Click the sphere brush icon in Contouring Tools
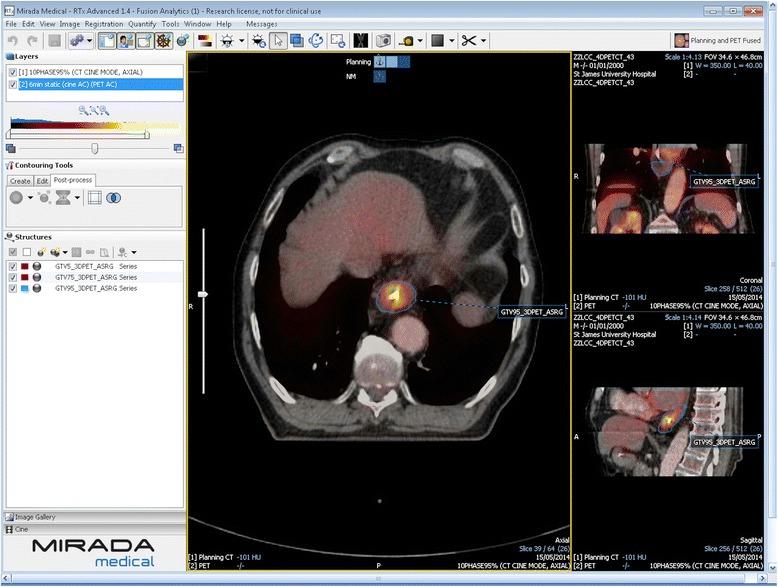This screenshot has width=778, height=587. pos(16,197)
